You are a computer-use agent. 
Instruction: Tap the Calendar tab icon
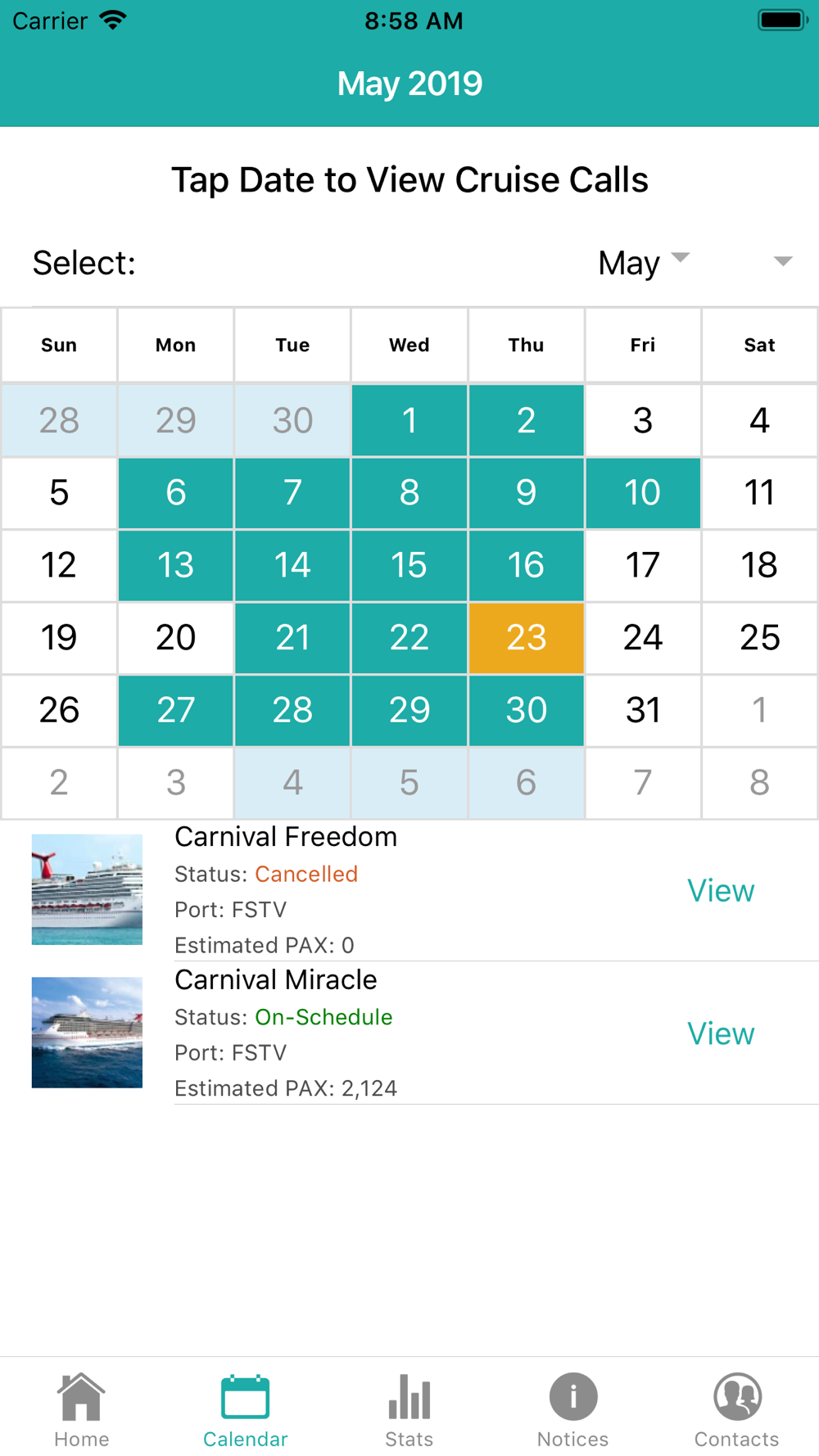click(x=245, y=1397)
